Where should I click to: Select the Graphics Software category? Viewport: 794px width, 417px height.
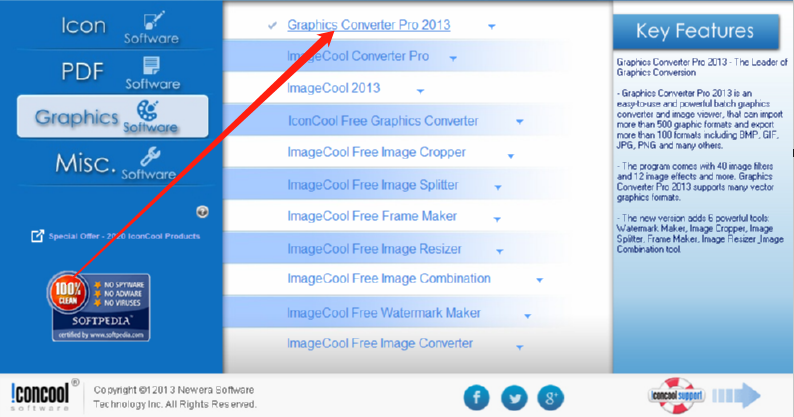(112, 116)
